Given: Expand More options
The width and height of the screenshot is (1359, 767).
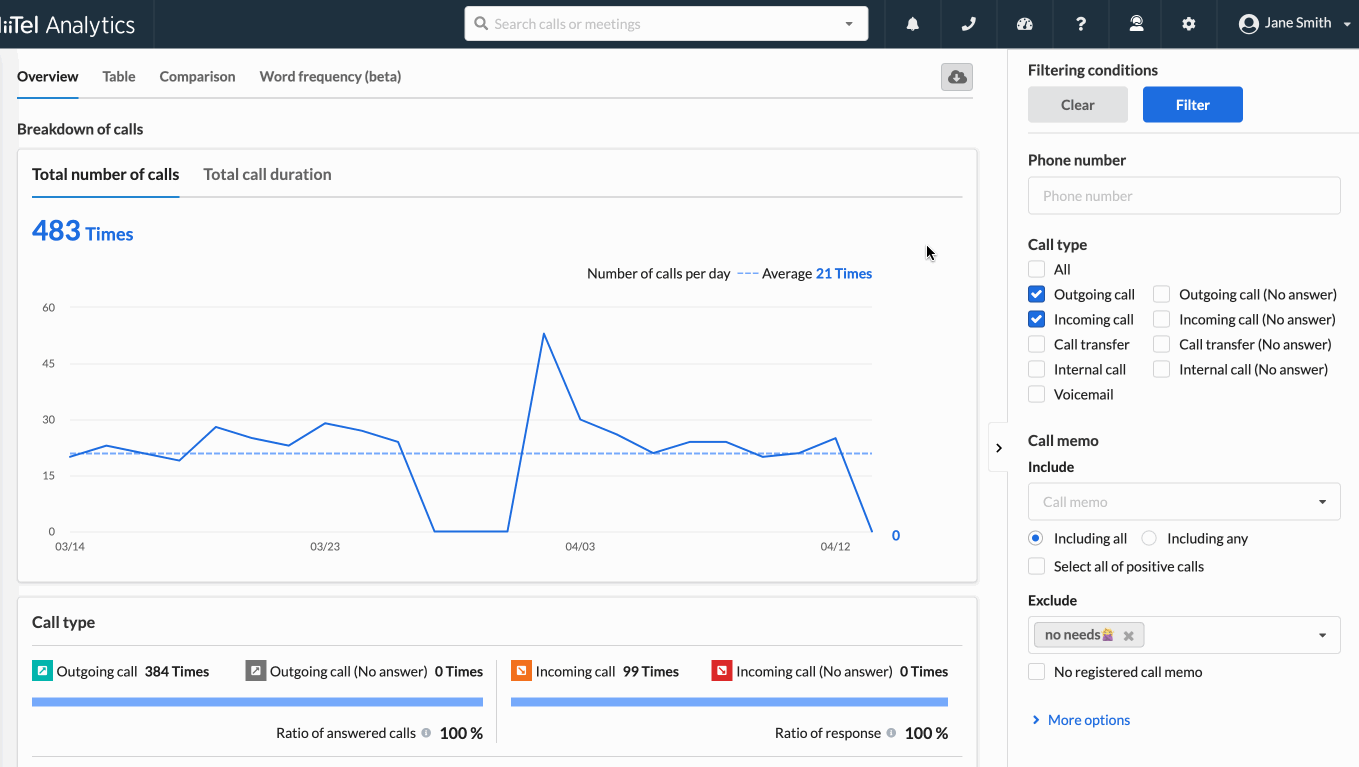Looking at the screenshot, I should coord(1080,720).
